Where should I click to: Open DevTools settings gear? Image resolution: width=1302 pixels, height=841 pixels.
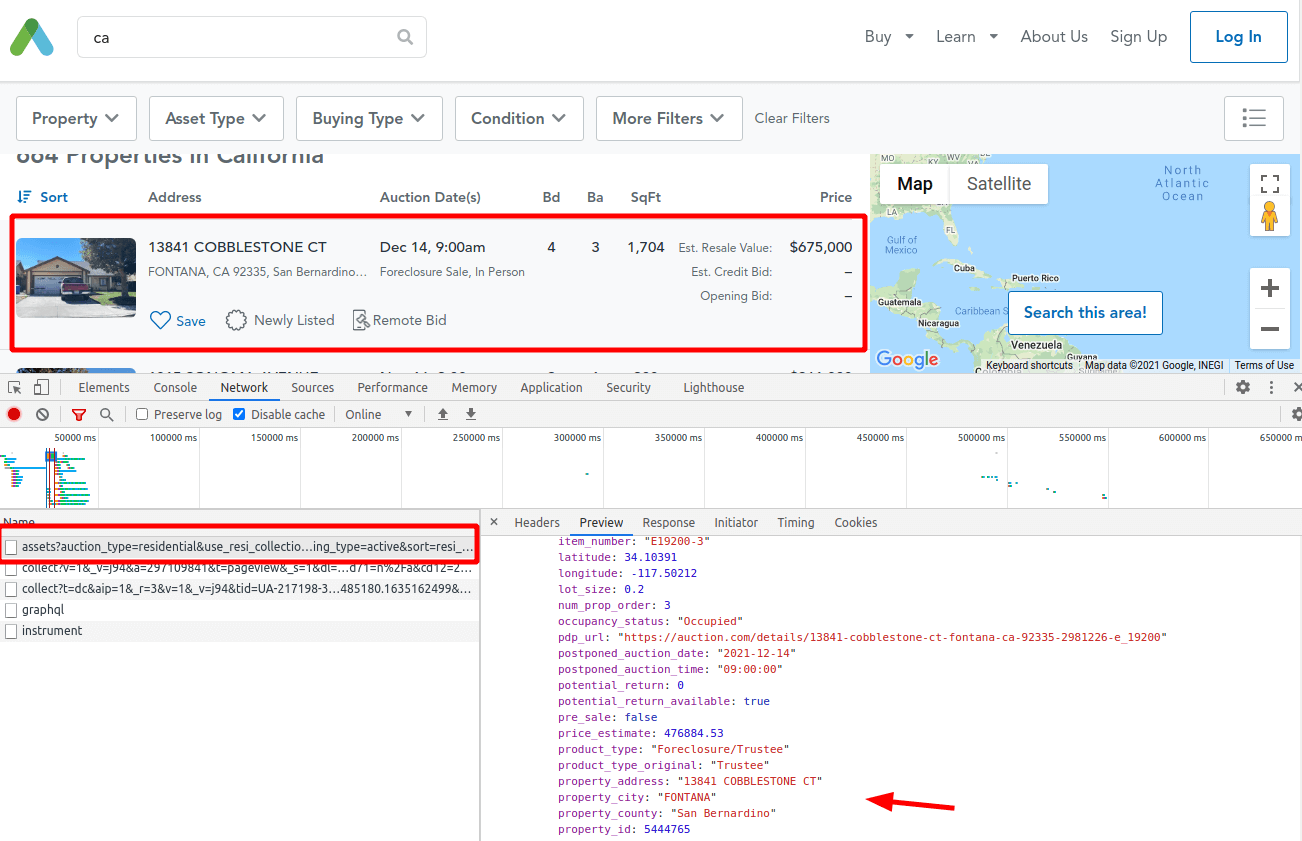[x=1242, y=387]
